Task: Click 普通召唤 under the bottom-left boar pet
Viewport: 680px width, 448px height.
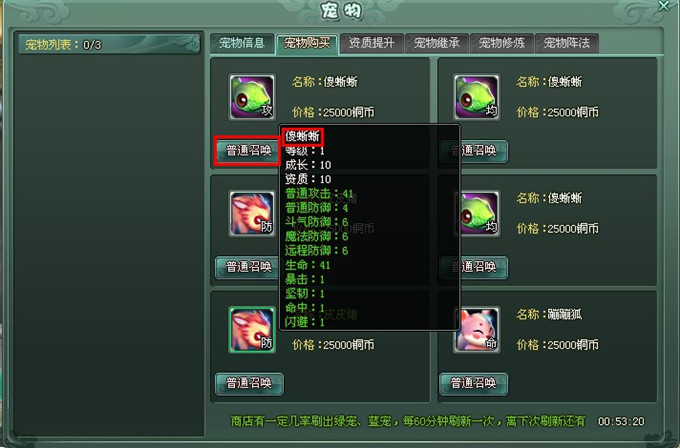Action: pyautogui.click(x=249, y=383)
